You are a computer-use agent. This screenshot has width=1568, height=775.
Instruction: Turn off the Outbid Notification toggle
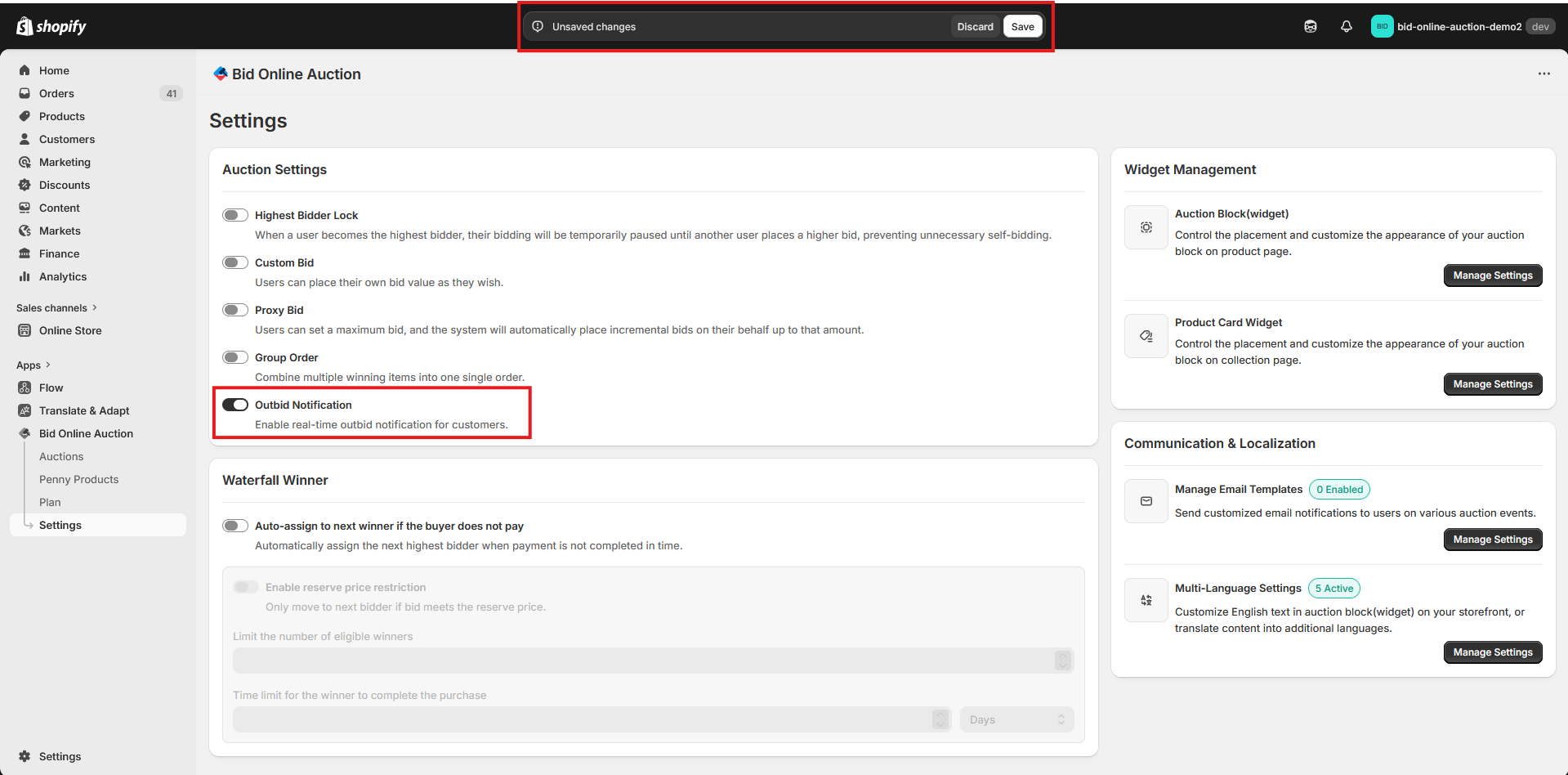[x=235, y=405]
